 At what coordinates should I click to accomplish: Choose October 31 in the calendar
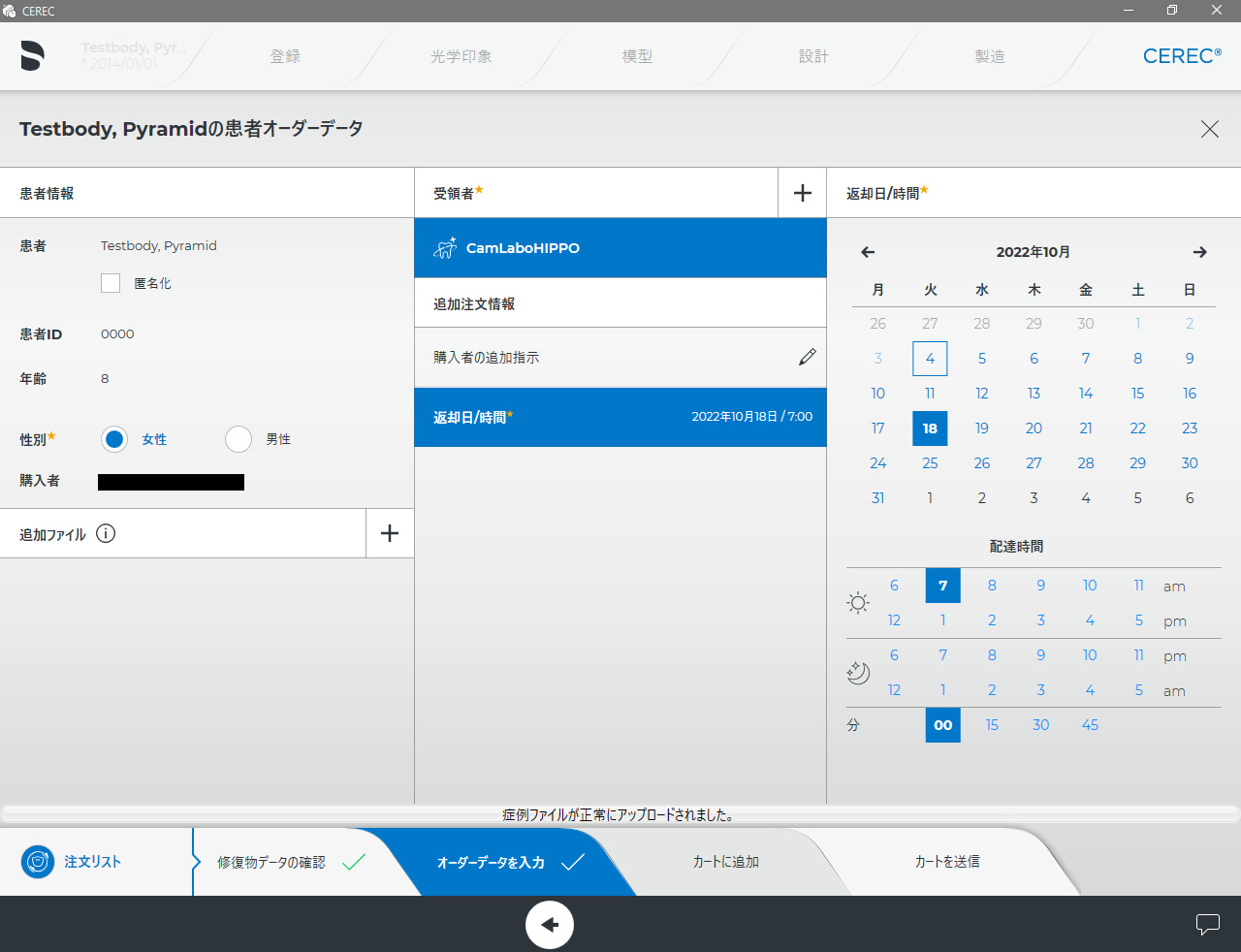877,498
